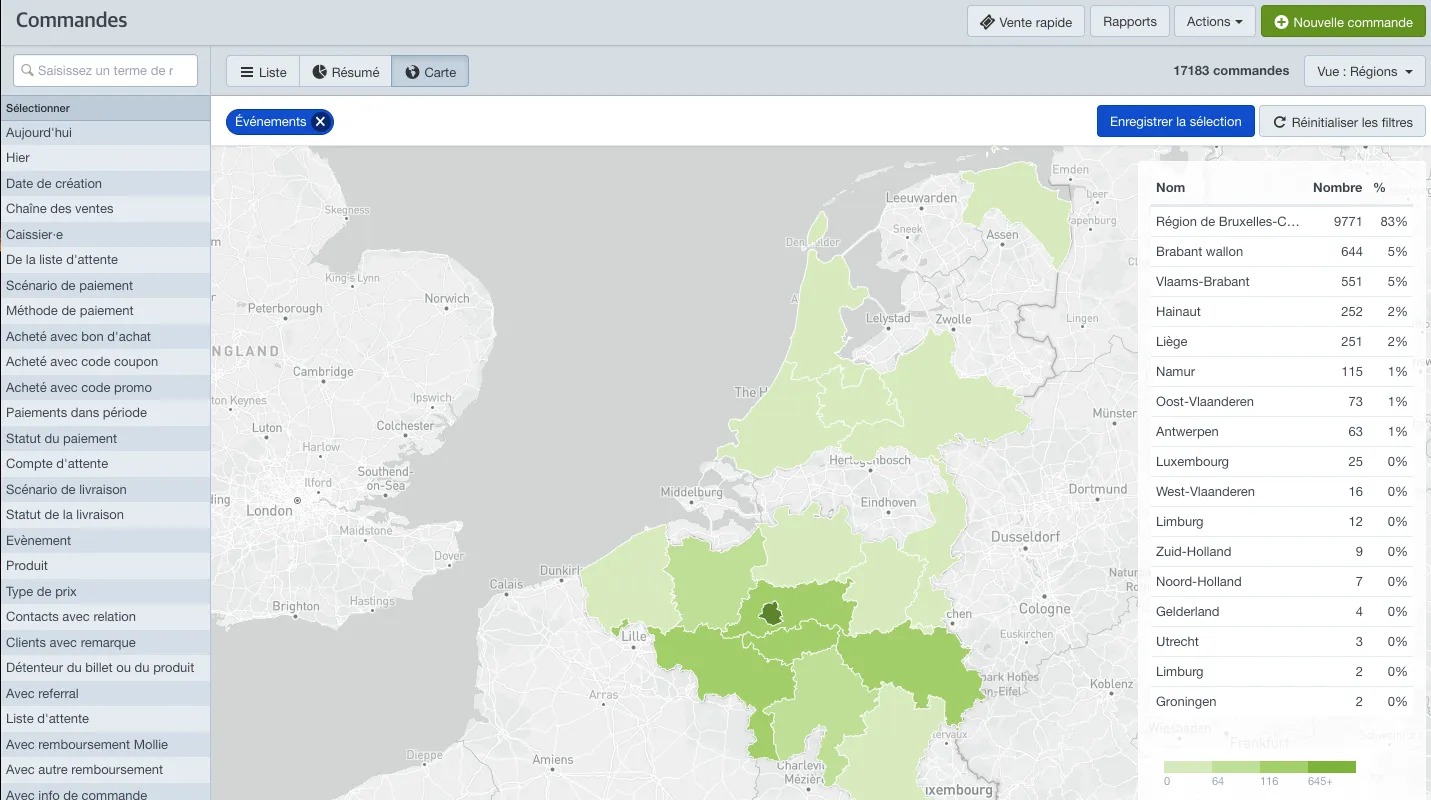Select the Aujourd'hui filter
The width and height of the screenshot is (1431, 800).
[x=105, y=133]
